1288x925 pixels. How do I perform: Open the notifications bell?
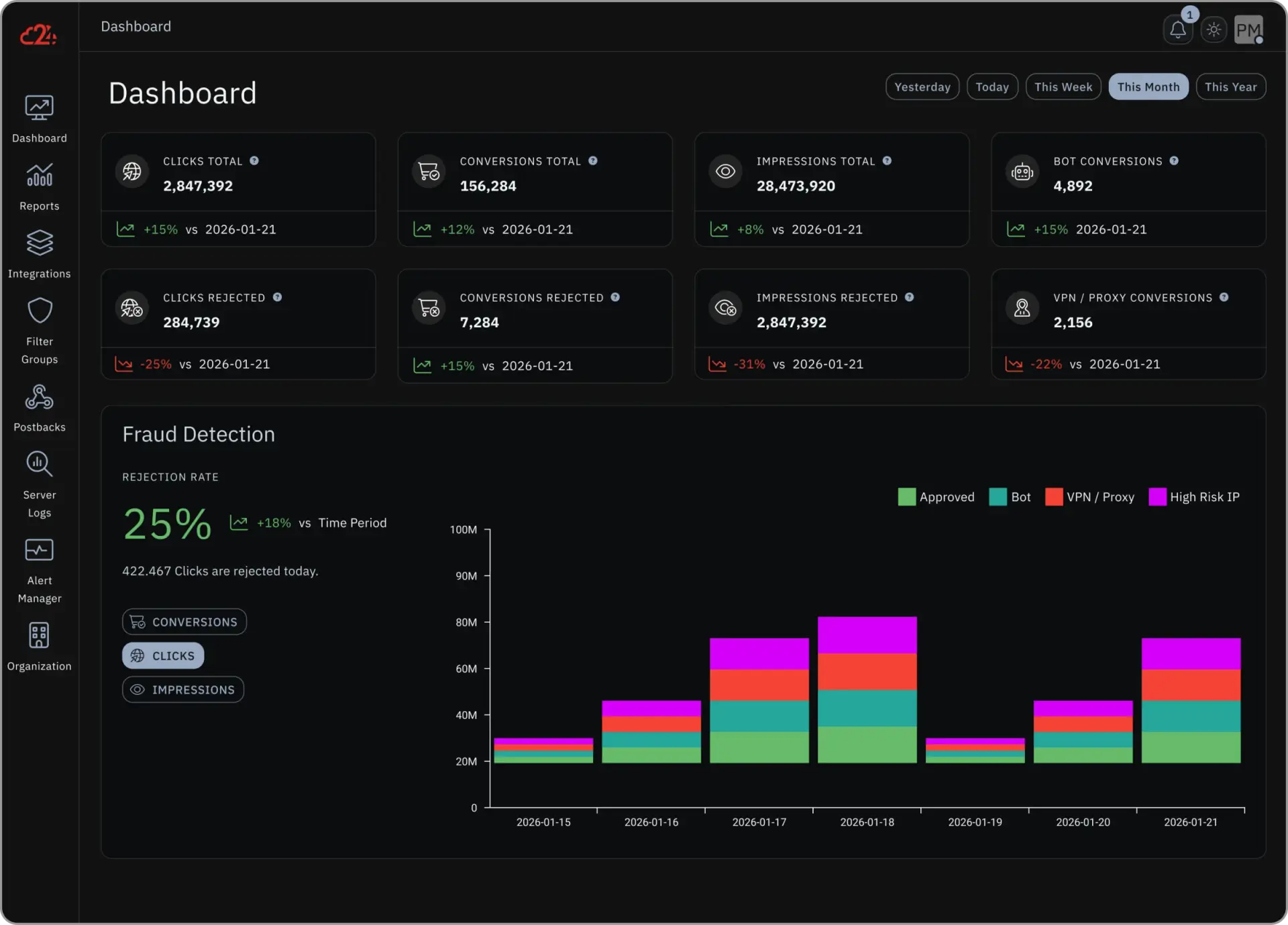click(x=1177, y=30)
